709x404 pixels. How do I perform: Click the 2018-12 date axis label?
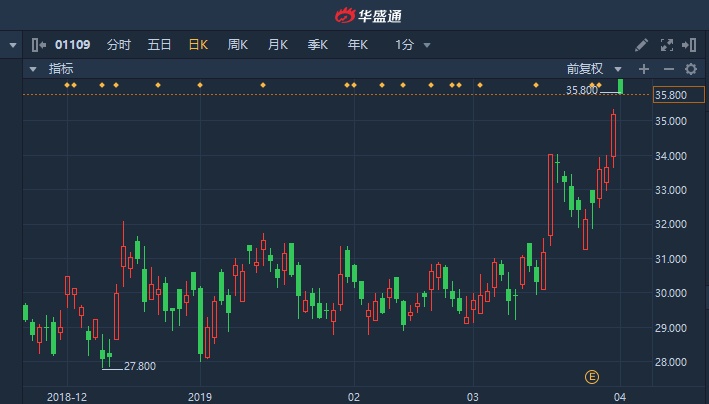[x=67, y=397]
